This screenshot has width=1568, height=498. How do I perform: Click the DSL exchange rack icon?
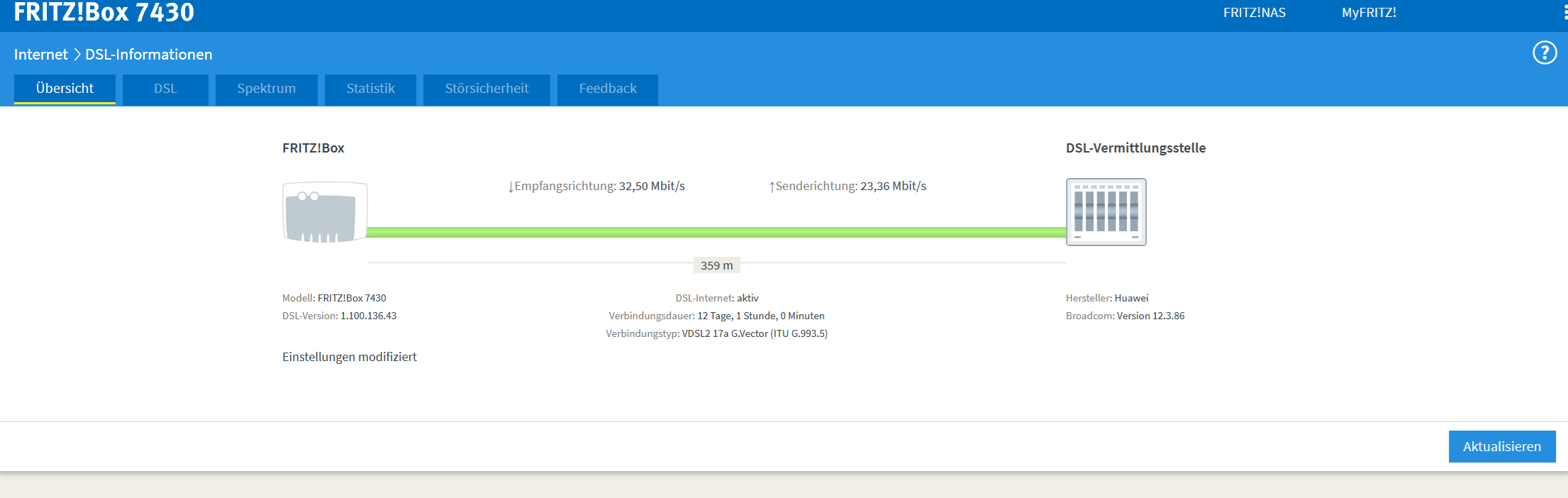(1106, 212)
